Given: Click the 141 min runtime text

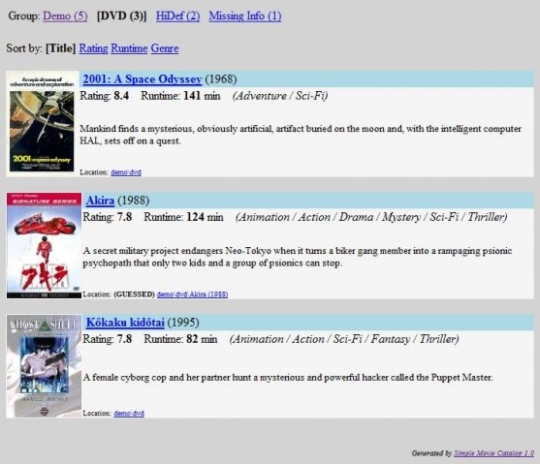Looking at the screenshot, I should [202, 95].
